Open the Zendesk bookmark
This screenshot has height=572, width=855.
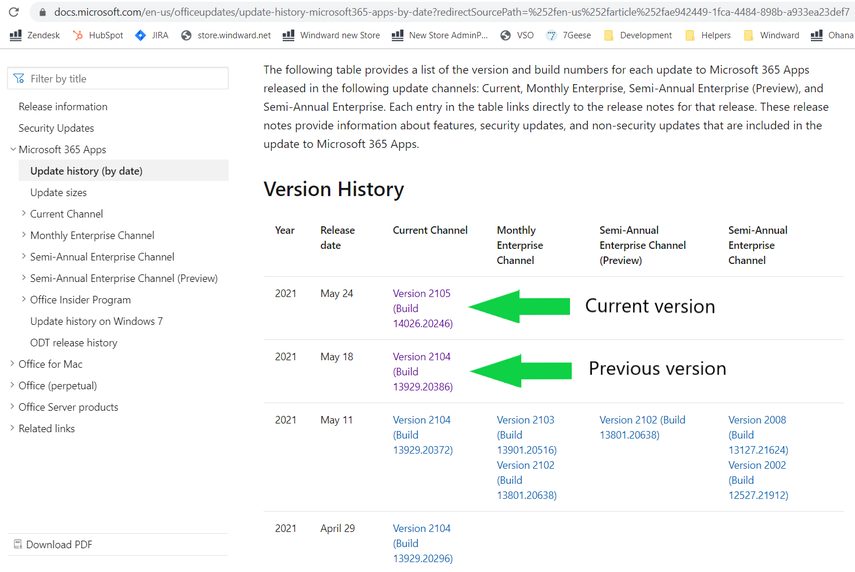(35, 35)
